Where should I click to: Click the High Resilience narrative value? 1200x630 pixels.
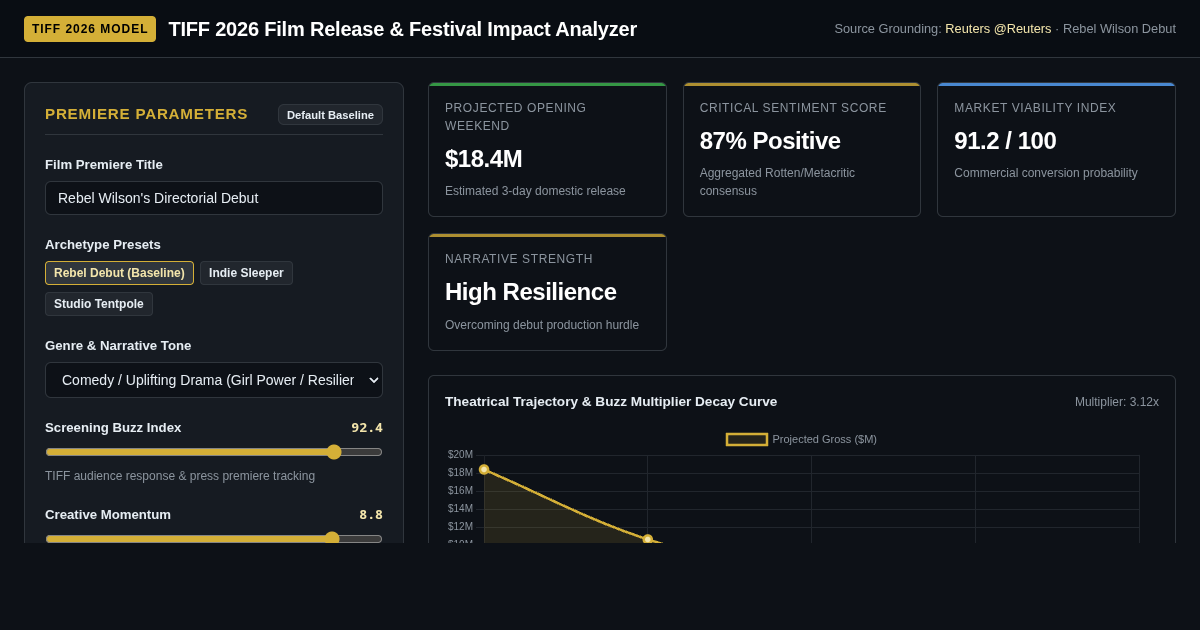coord(531,292)
